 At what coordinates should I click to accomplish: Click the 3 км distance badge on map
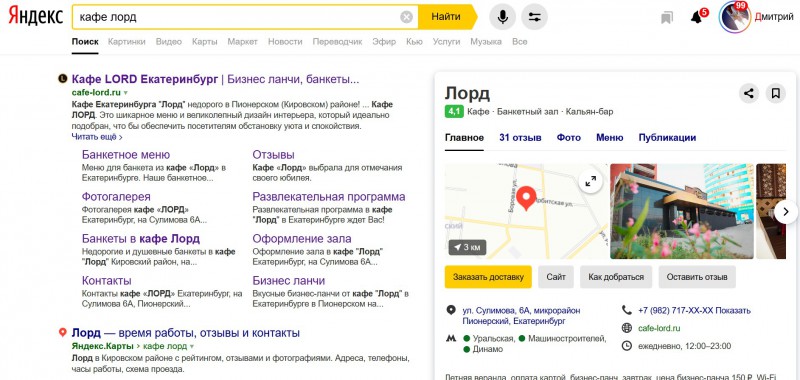tap(467, 247)
